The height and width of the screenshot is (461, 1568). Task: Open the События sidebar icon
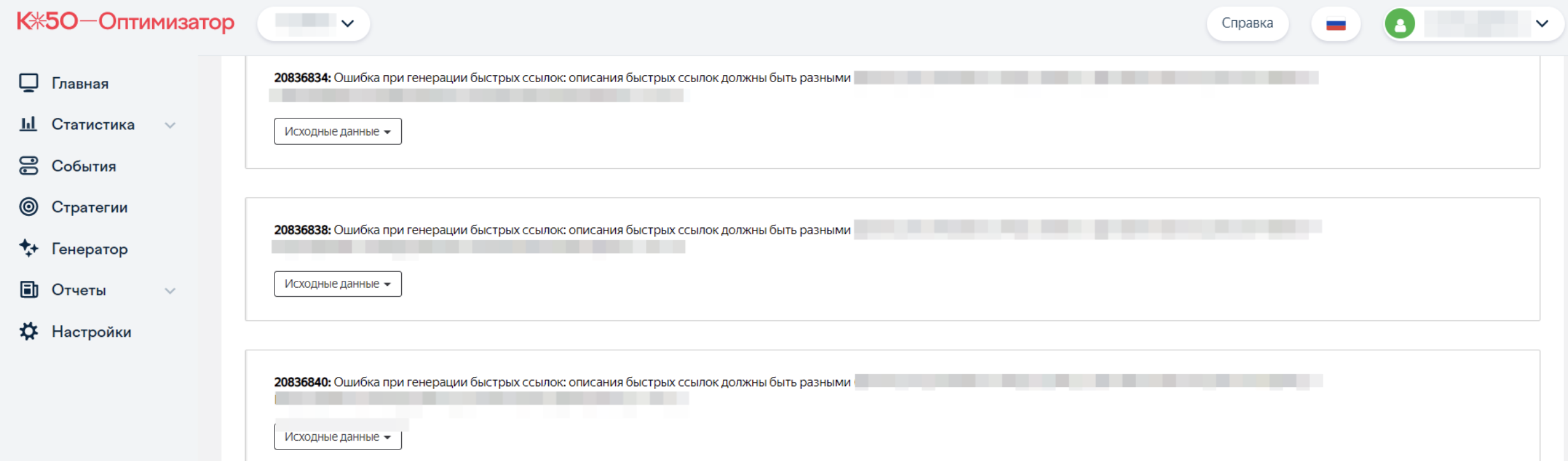pyautogui.click(x=29, y=166)
